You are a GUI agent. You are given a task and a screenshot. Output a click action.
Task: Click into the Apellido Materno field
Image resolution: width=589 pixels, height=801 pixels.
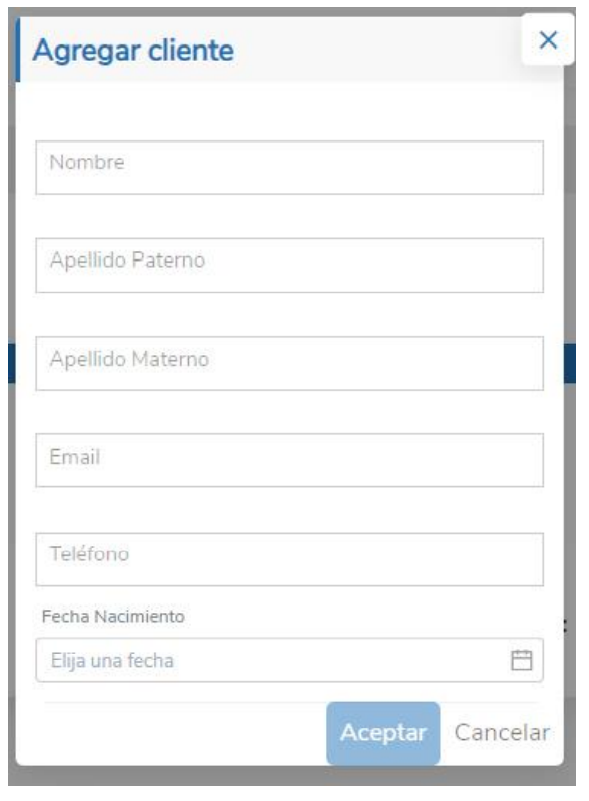point(290,363)
